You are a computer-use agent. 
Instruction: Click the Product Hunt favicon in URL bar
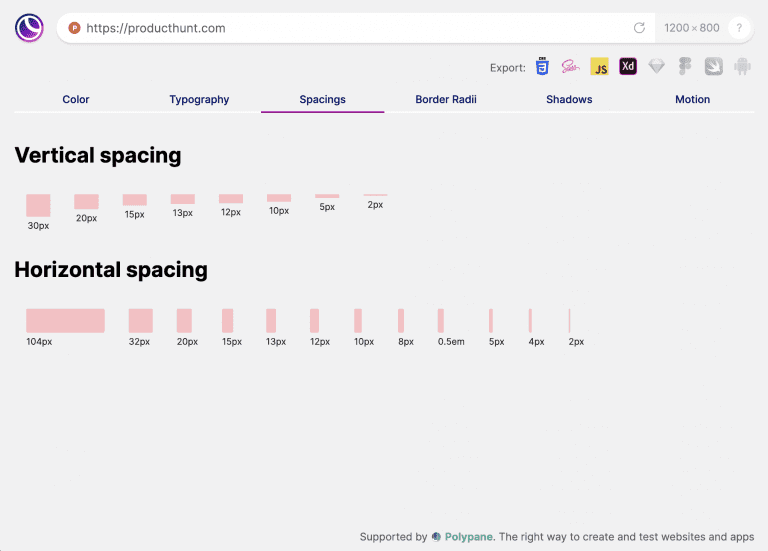click(x=74, y=28)
